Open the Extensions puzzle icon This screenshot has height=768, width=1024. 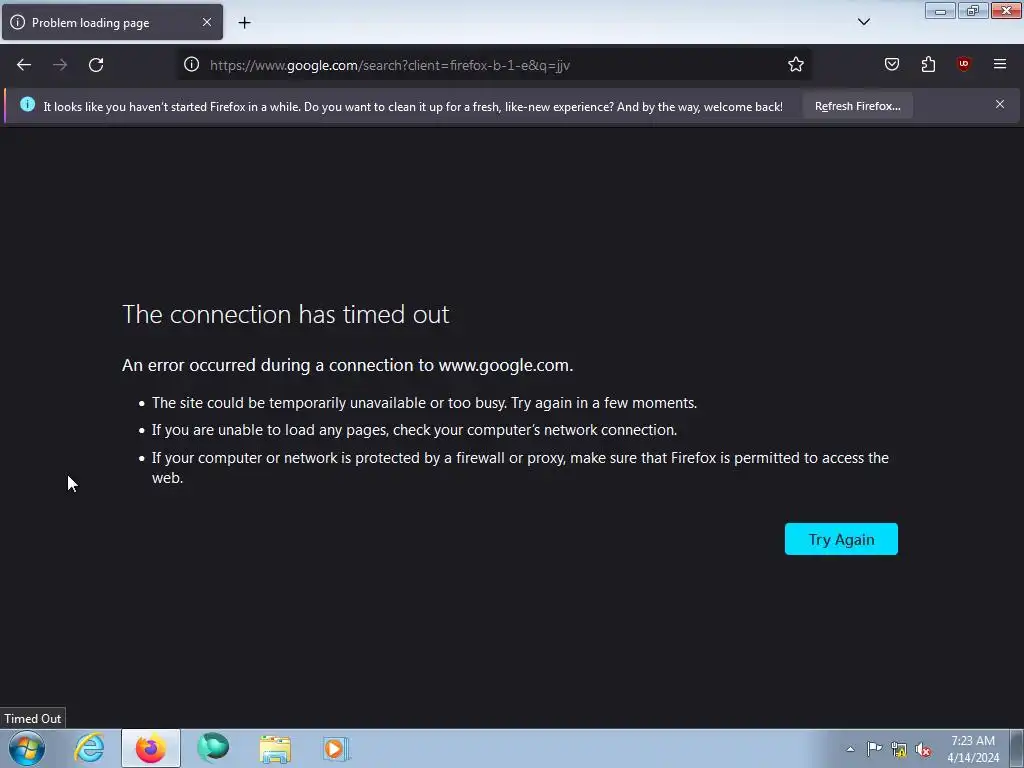(x=928, y=64)
